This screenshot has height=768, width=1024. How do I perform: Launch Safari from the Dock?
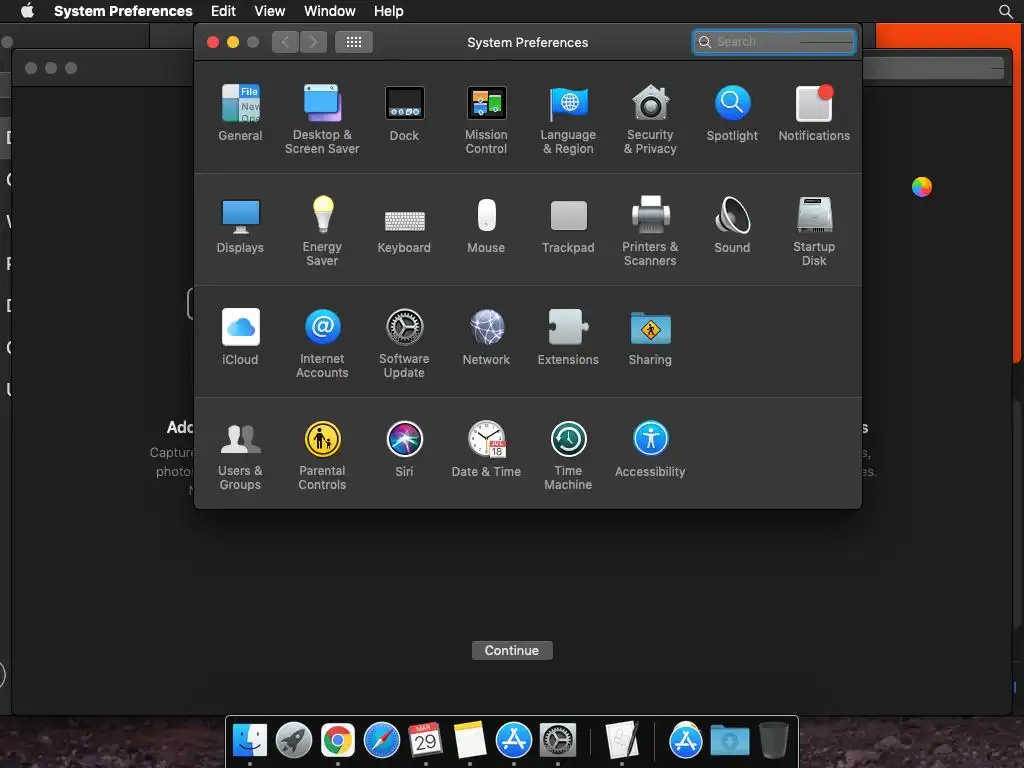pyautogui.click(x=381, y=741)
